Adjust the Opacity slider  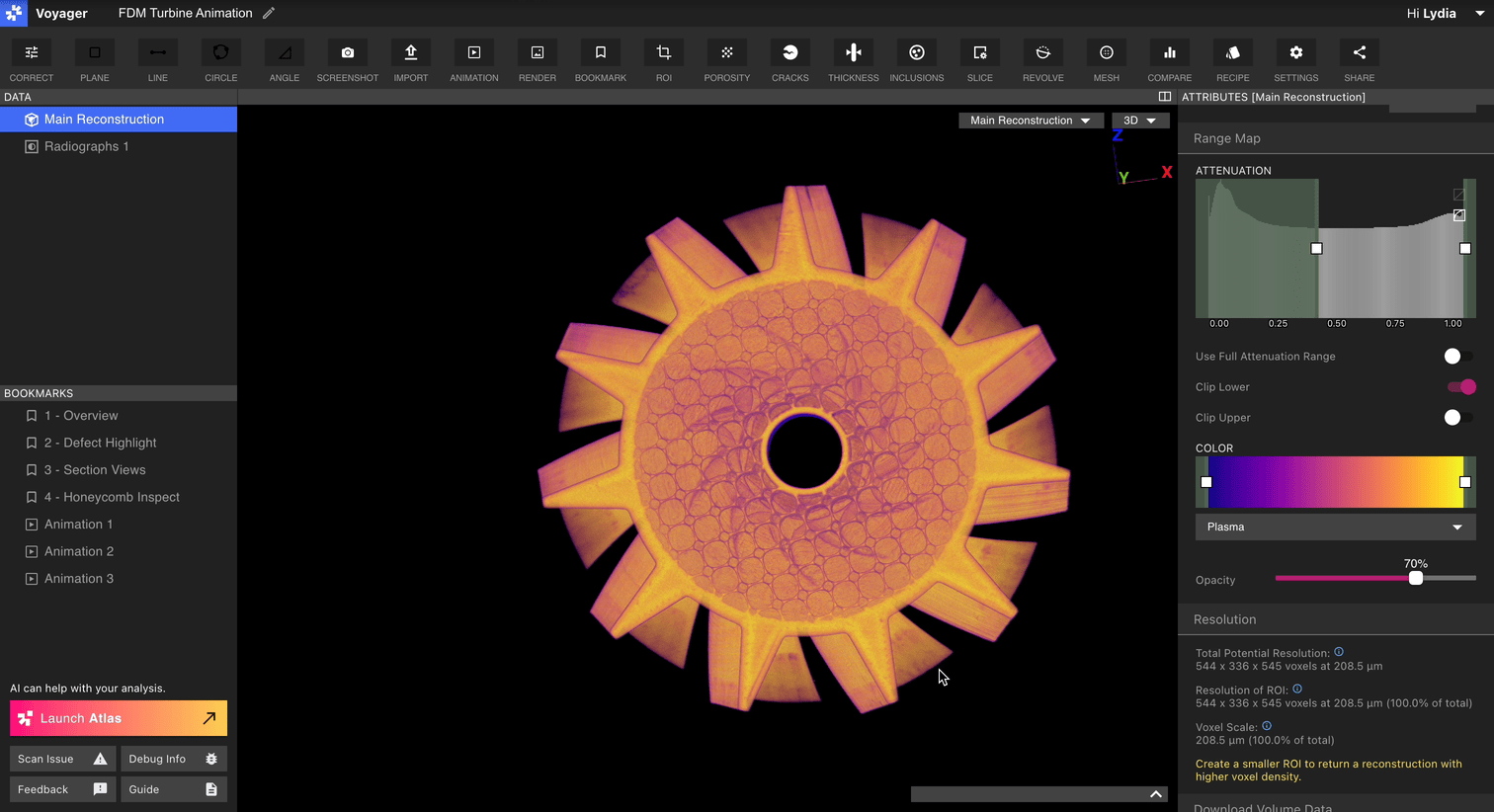1415,578
